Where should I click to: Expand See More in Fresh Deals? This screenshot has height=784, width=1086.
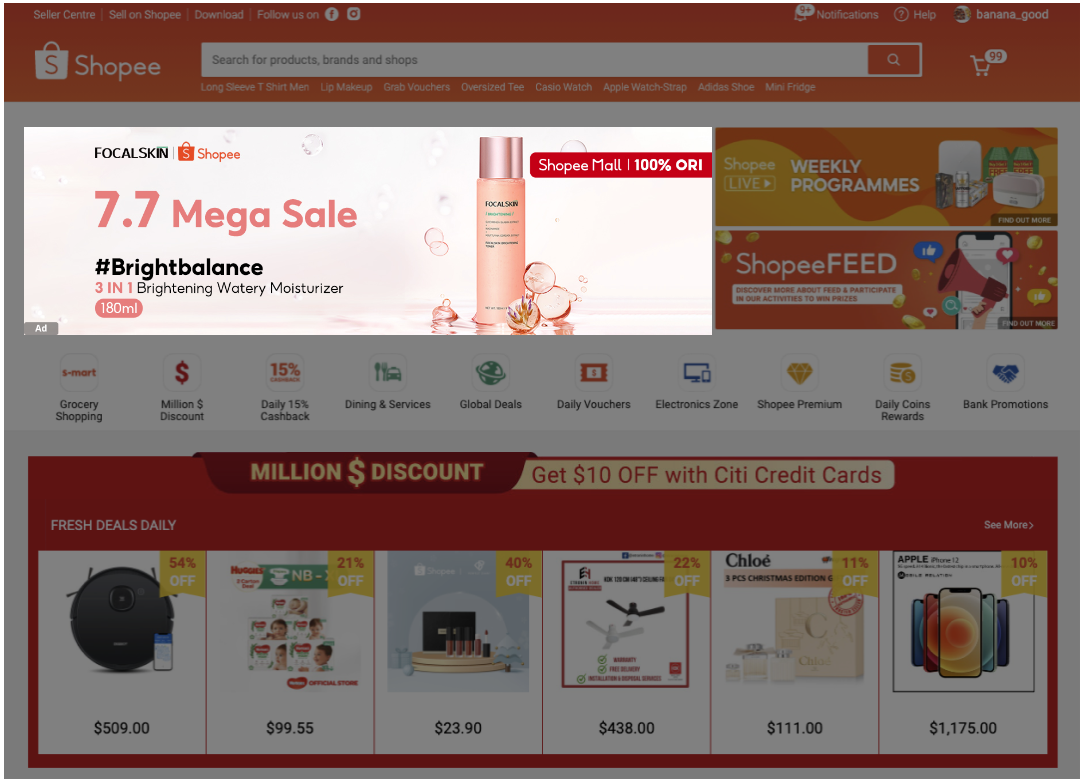[x=1008, y=525]
